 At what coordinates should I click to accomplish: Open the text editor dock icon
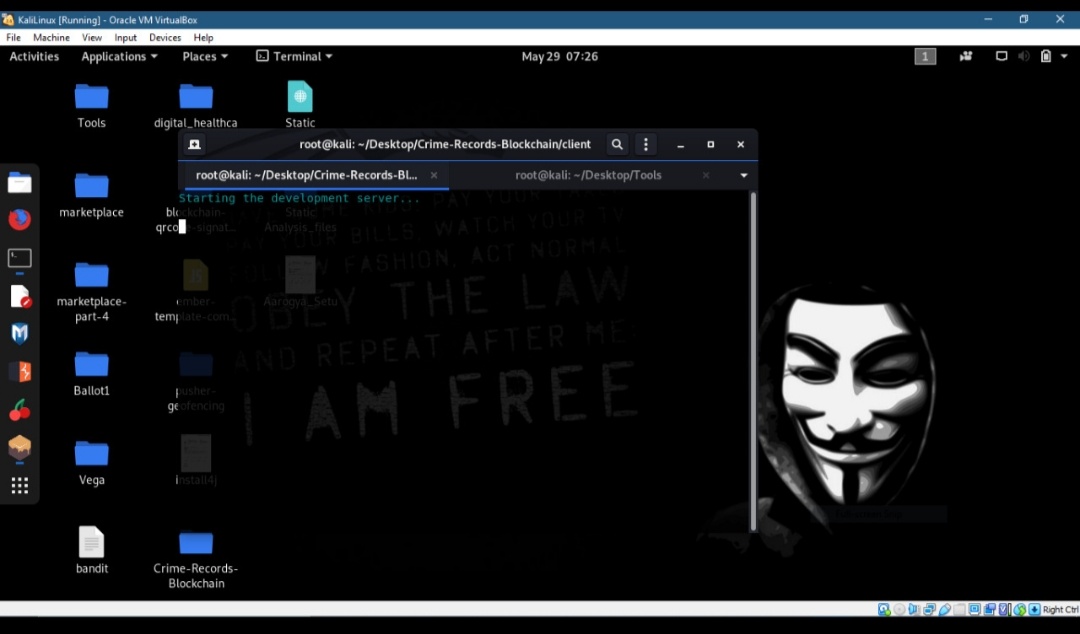19,296
